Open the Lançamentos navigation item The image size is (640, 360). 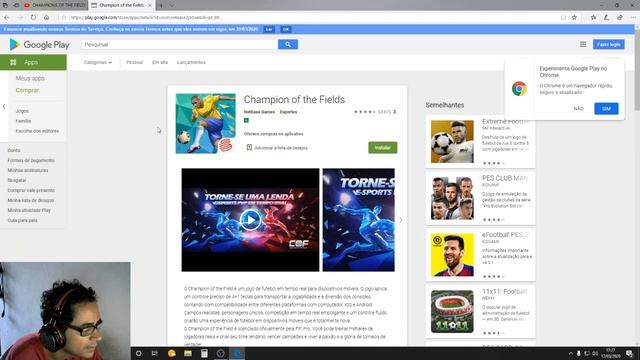coord(191,62)
